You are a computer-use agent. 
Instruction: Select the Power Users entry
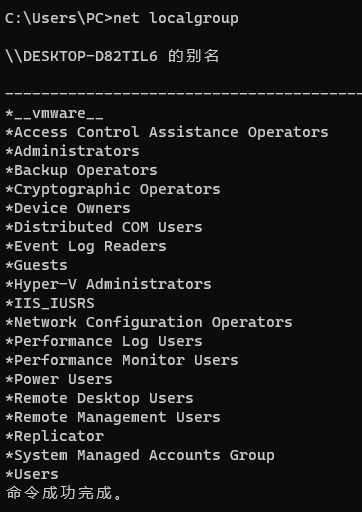(59, 379)
